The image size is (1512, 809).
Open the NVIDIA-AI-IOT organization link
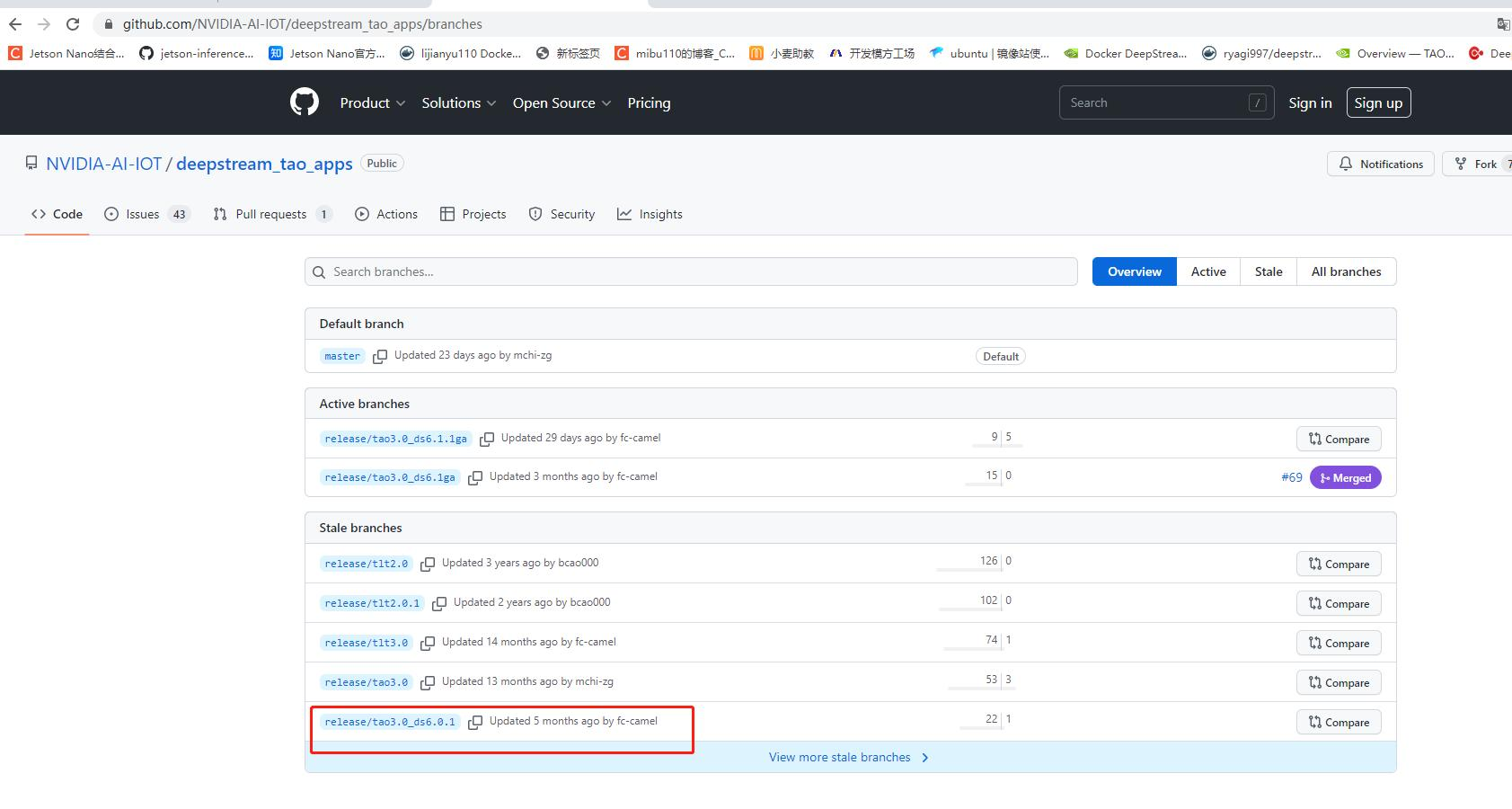[104, 164]
